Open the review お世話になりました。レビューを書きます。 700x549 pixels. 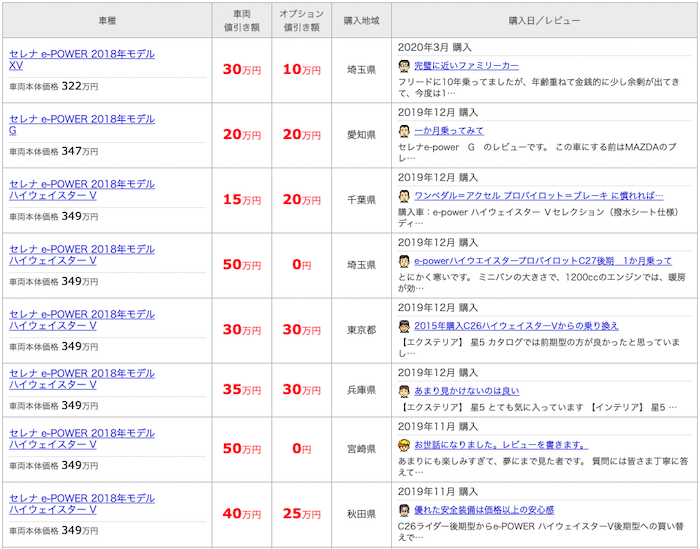tap(501, 445)
